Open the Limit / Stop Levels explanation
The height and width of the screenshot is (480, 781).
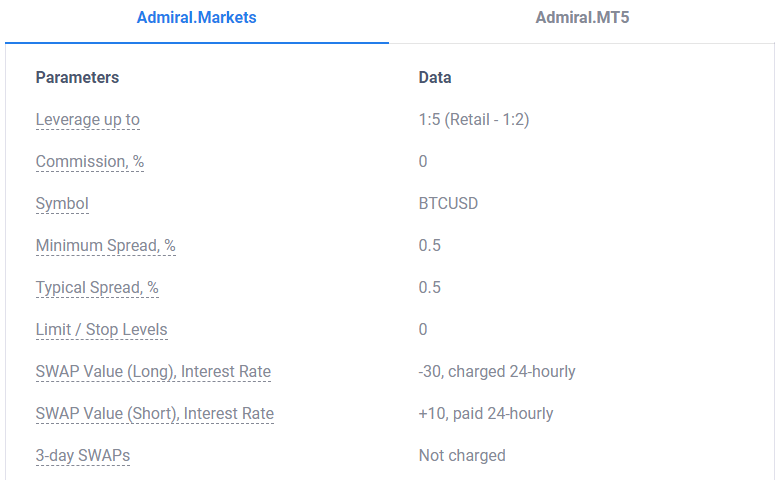point(102,330)
